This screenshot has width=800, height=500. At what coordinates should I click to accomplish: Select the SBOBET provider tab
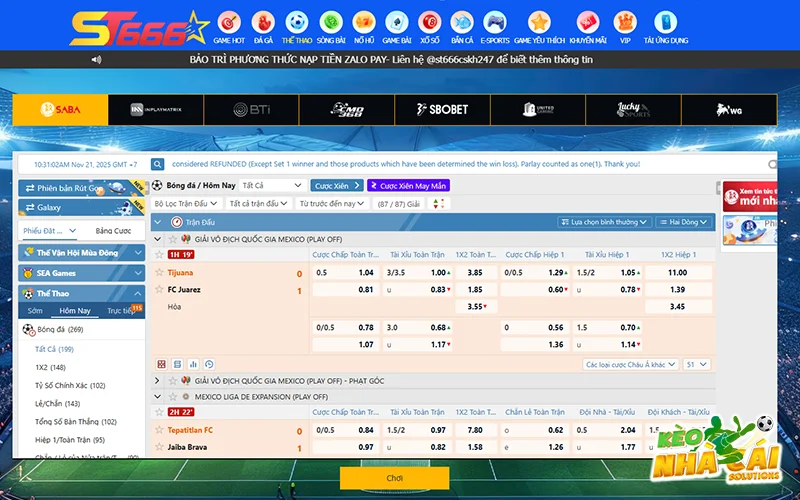click(442, 109)
